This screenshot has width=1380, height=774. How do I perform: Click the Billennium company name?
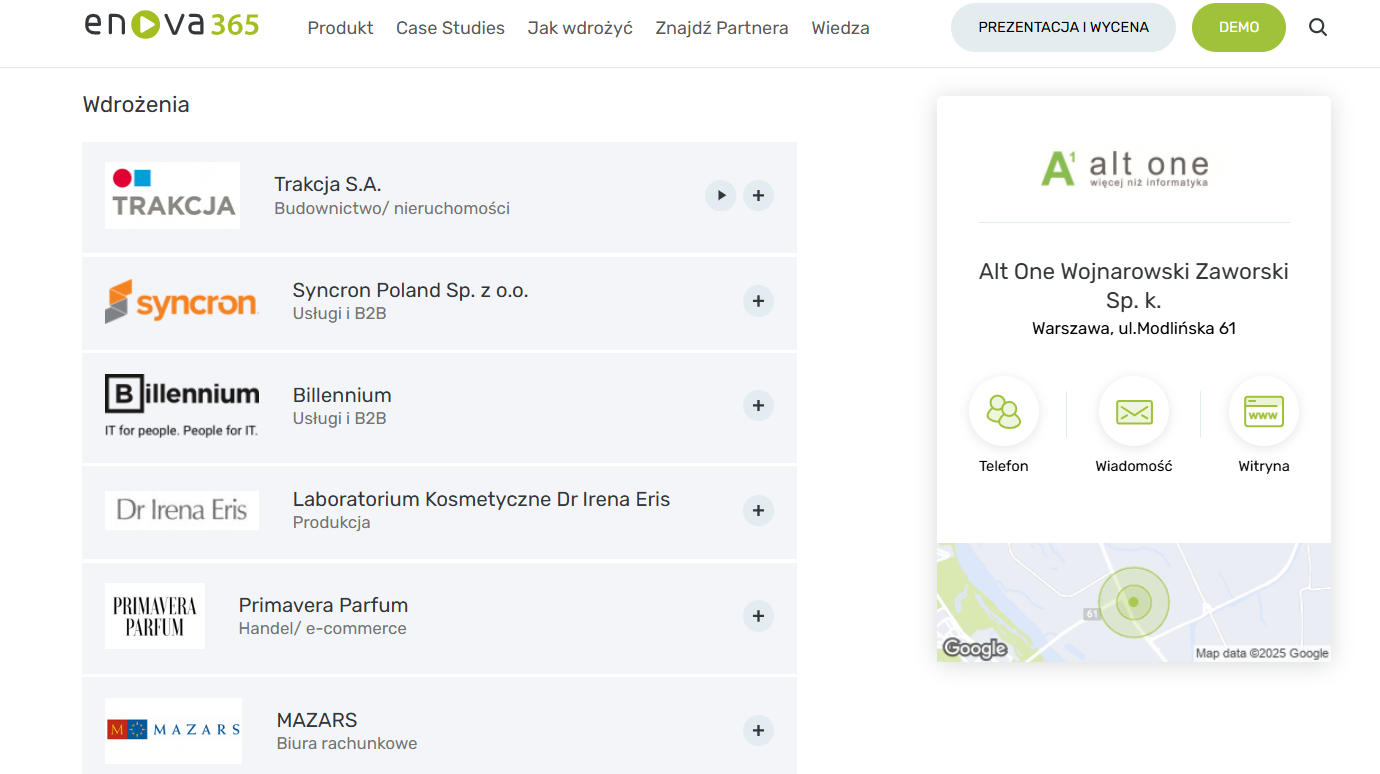(x=342, y=395)
